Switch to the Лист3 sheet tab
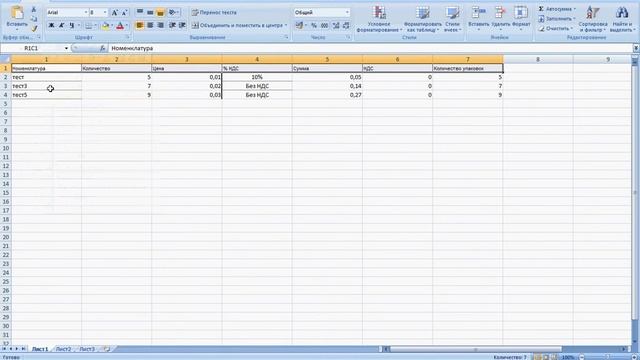The width and height of the screenshot is (640, 360). (x=87, y=349)
